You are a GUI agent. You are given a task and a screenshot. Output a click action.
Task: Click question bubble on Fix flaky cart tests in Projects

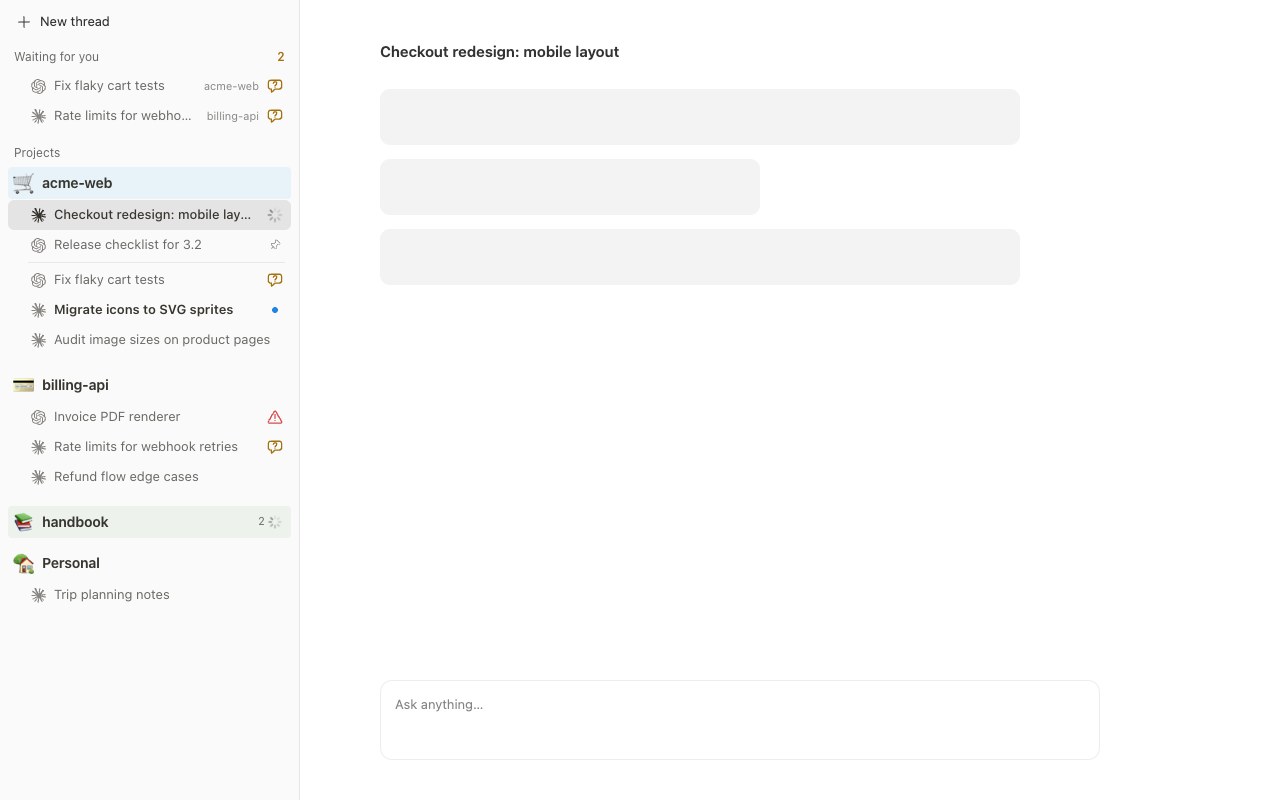(275, 280)
